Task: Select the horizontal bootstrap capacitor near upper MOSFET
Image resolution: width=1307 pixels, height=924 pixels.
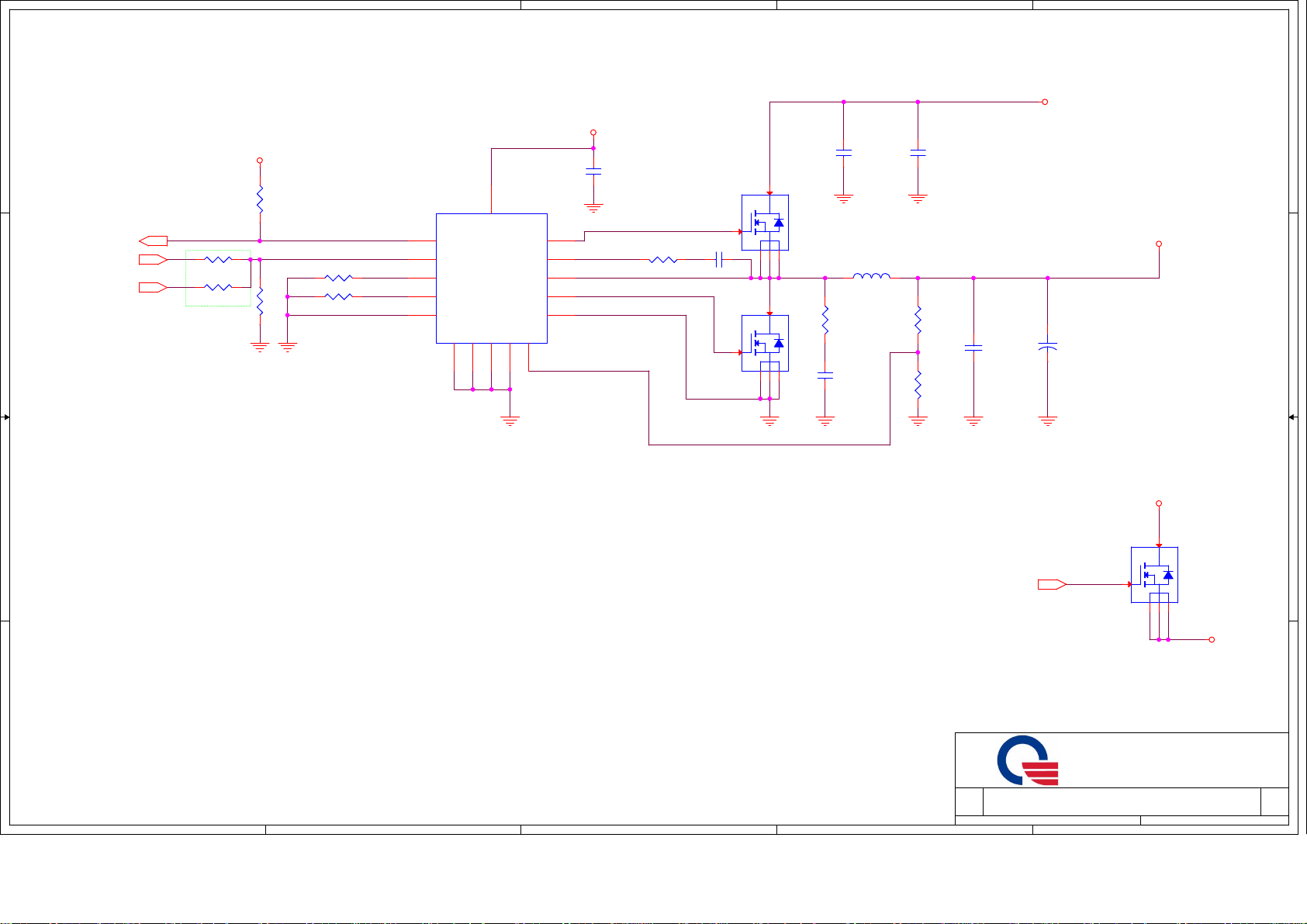Action: pos(718,260)
